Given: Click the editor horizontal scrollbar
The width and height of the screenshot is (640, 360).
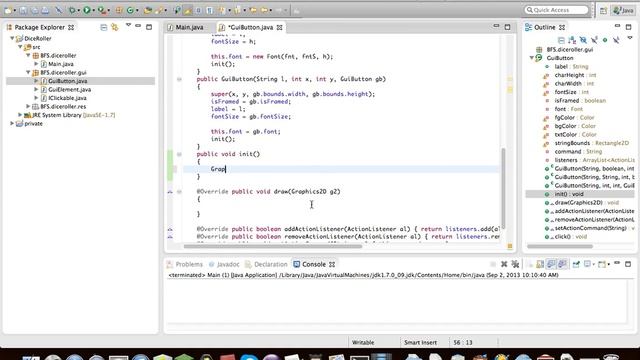Looking at the screenshot, I should 273,246.
